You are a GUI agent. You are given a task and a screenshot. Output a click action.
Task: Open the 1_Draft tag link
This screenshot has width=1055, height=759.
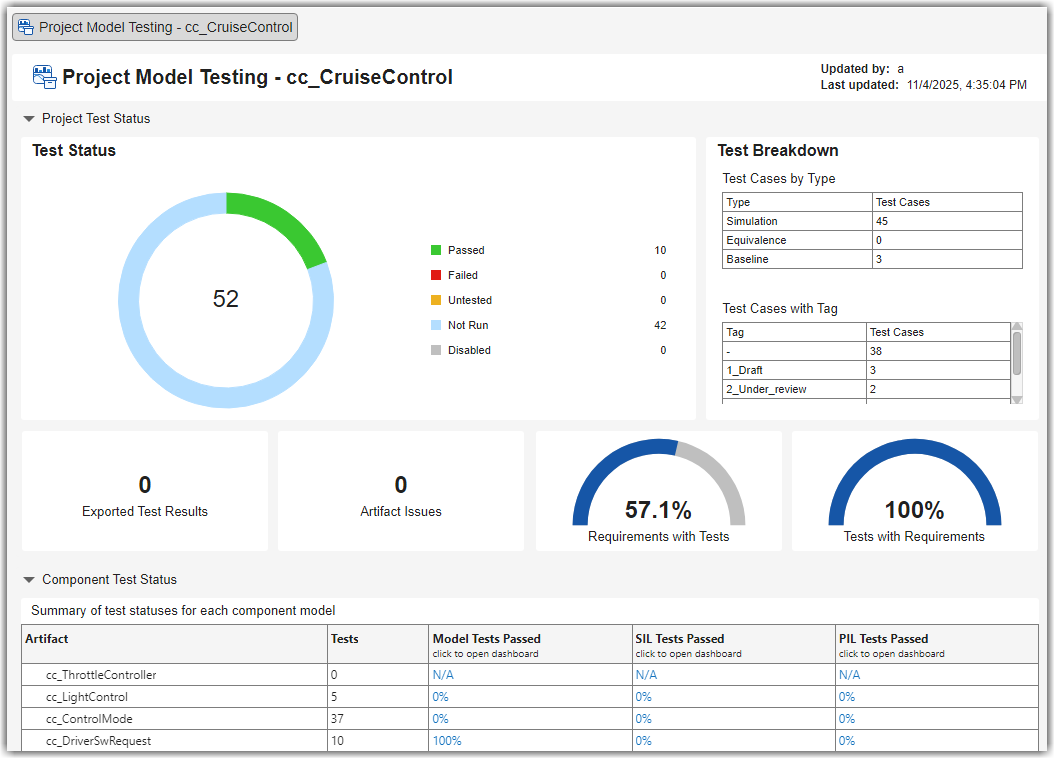[x=743, y=370]
